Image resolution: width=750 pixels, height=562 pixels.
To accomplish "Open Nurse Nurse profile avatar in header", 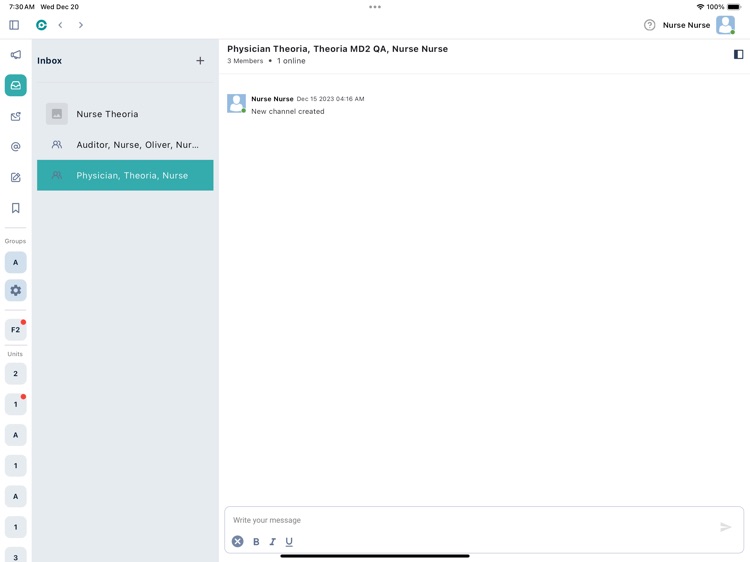I will pos(725,25).
